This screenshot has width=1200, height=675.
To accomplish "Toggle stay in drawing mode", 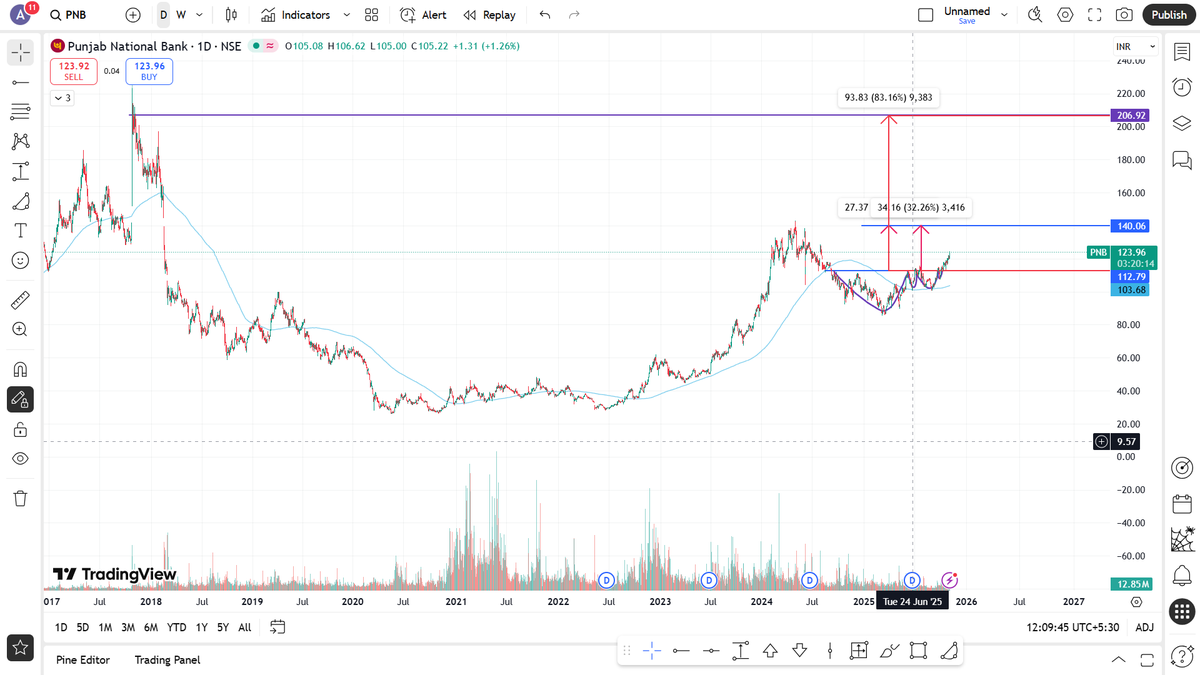I will 20,399.
